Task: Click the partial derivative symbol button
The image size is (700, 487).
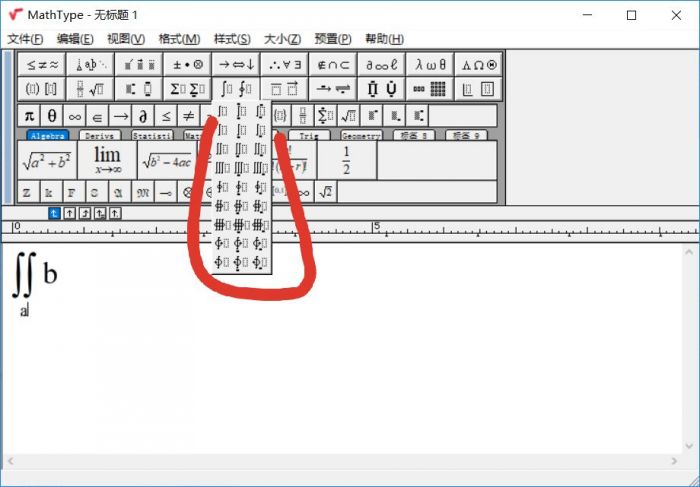Action: (143, 115)
